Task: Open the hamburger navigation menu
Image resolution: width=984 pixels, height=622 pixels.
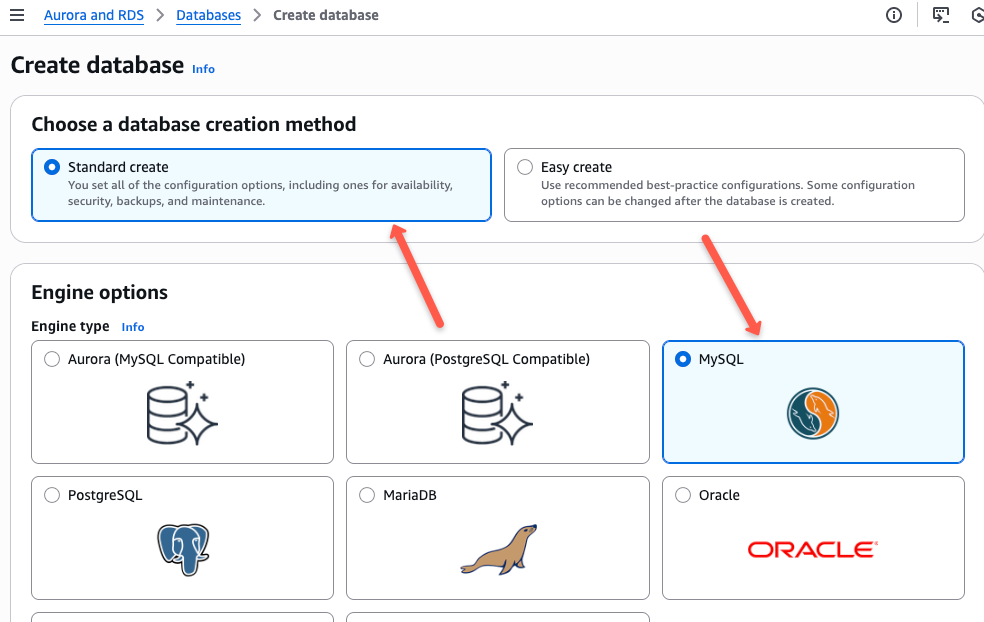Action: (x=17, y=15)
